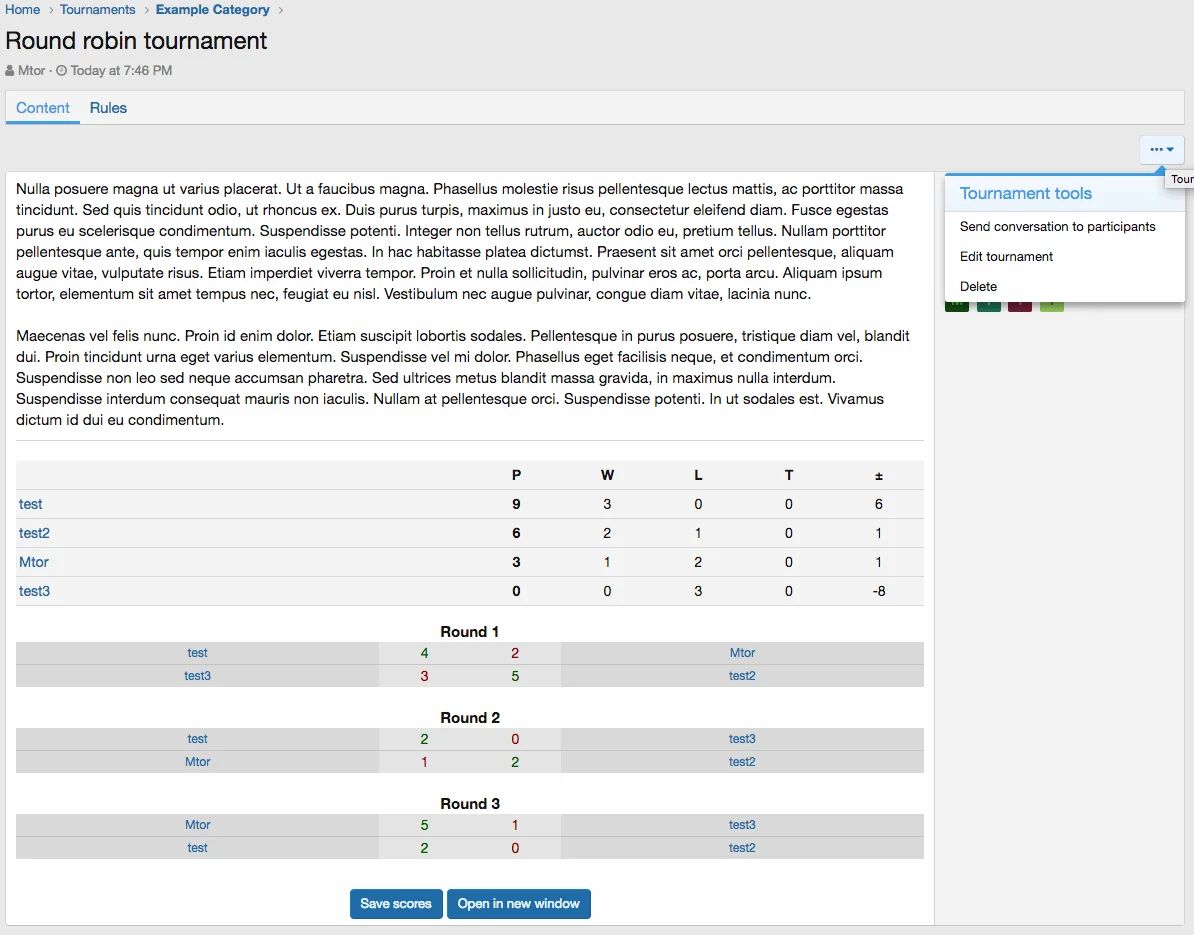Go to Home breadcrumb link
This screenshot has width=1194, height=935.
tap(23, 10)
